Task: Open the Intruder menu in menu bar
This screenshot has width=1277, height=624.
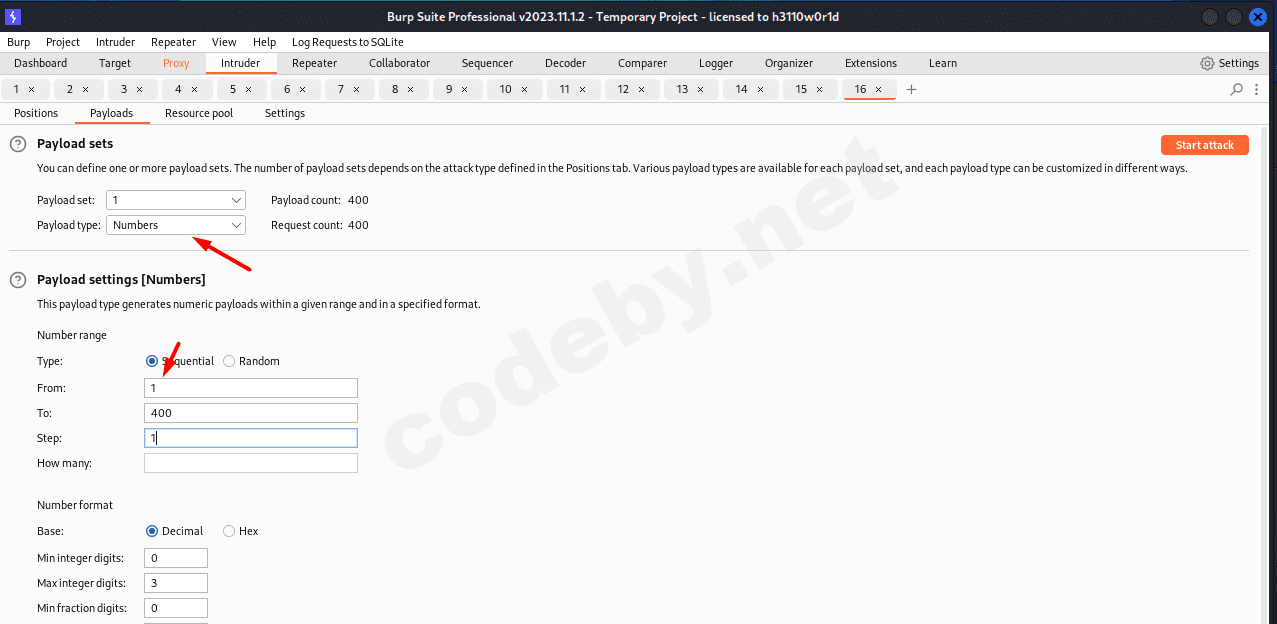Action: tap(116, 42)
